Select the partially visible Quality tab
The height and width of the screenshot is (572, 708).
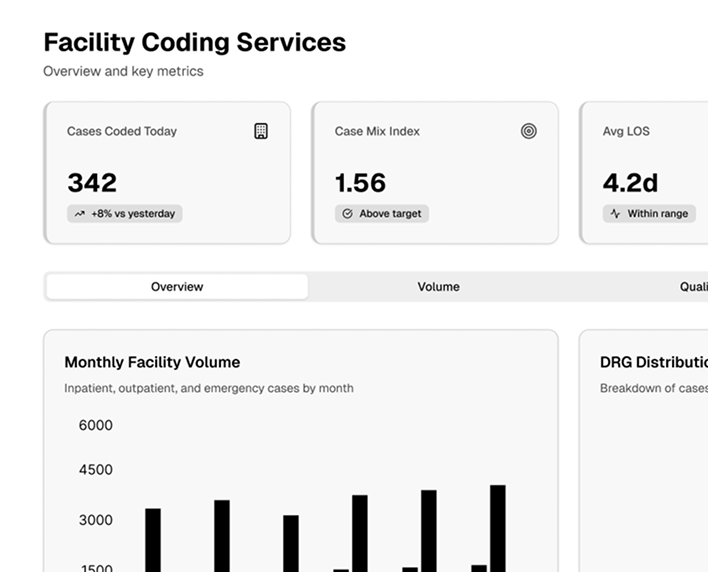(x=693, y=287)
